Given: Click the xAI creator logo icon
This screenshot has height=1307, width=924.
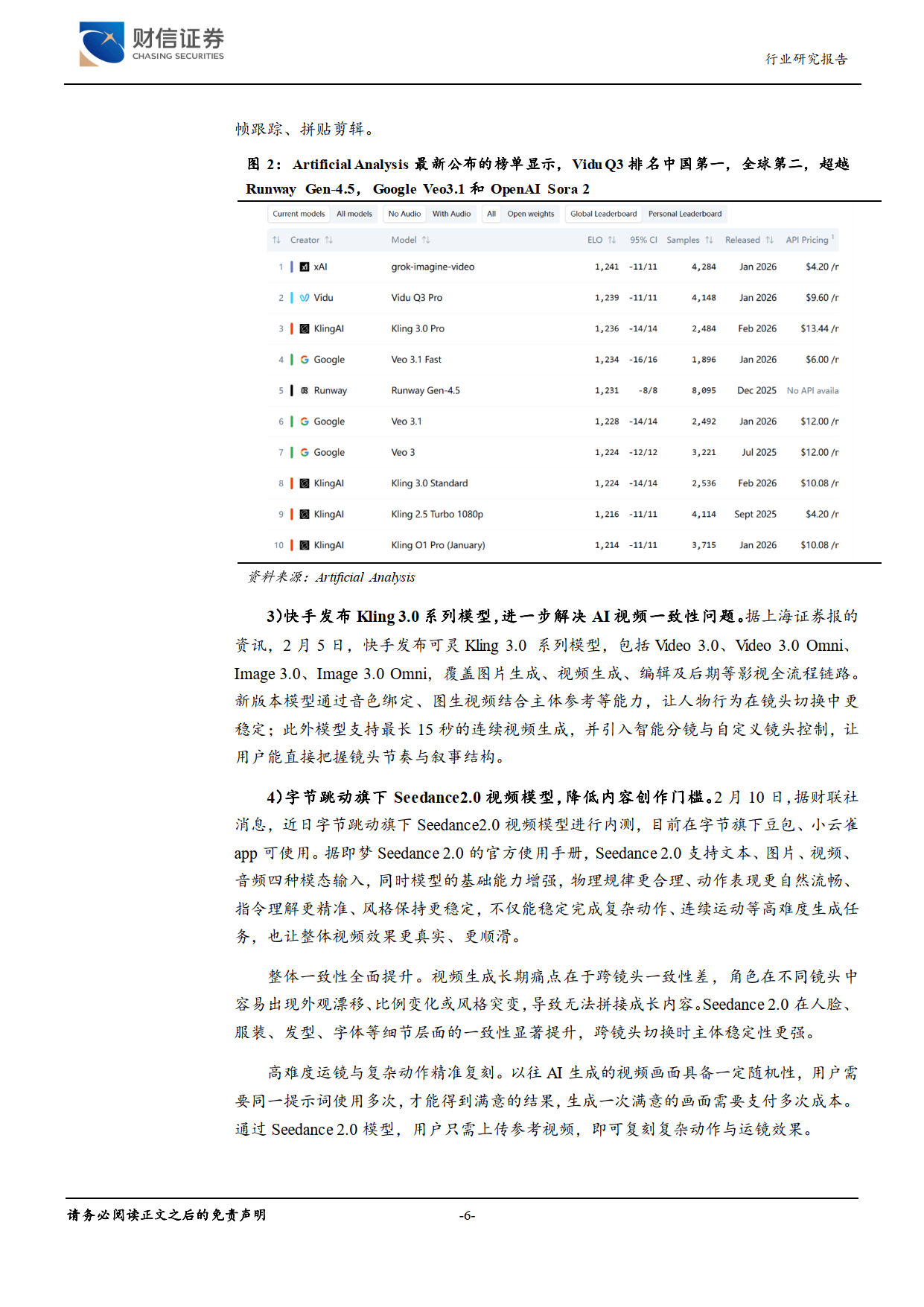Looking at the screenshot, I should point(305,267).
